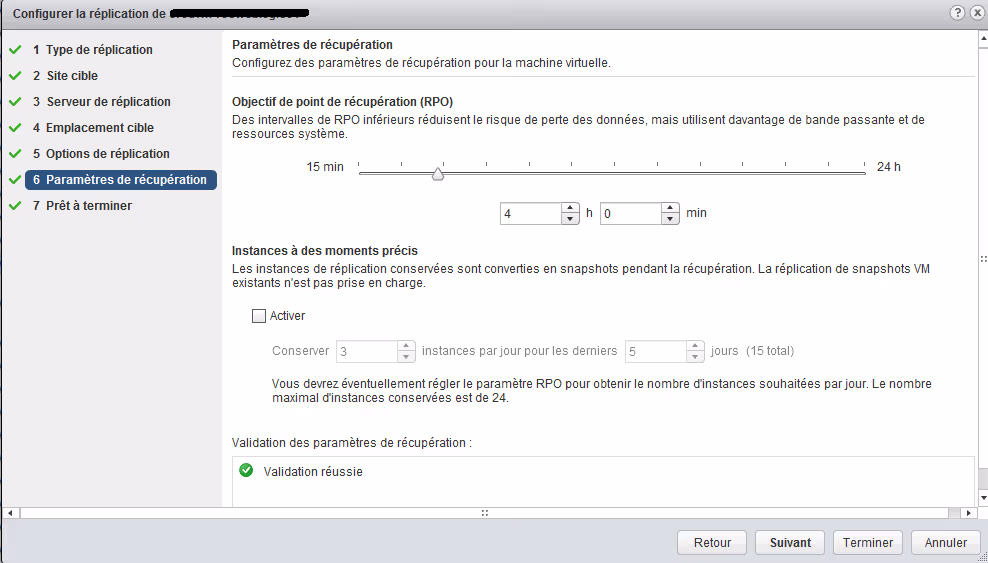This screenshot has height=563, width=988.
Task: Cancel the wizard with Annuler
Action: [945, 543]
